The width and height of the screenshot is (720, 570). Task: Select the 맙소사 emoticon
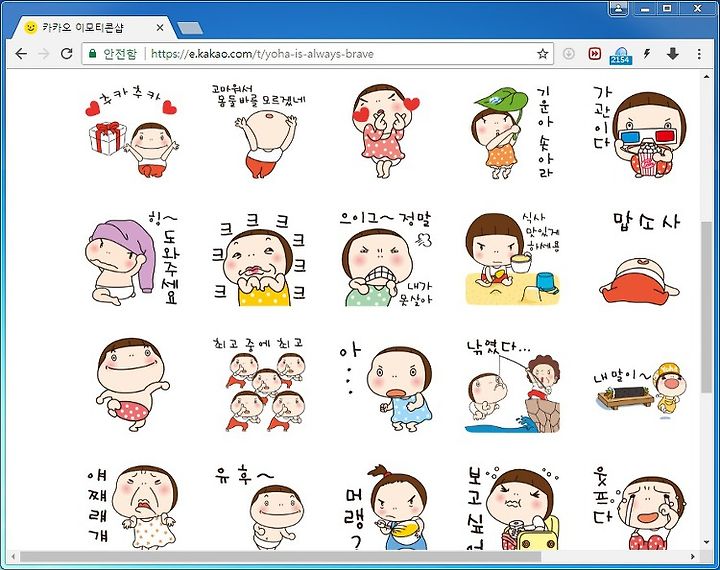(640, 257)
